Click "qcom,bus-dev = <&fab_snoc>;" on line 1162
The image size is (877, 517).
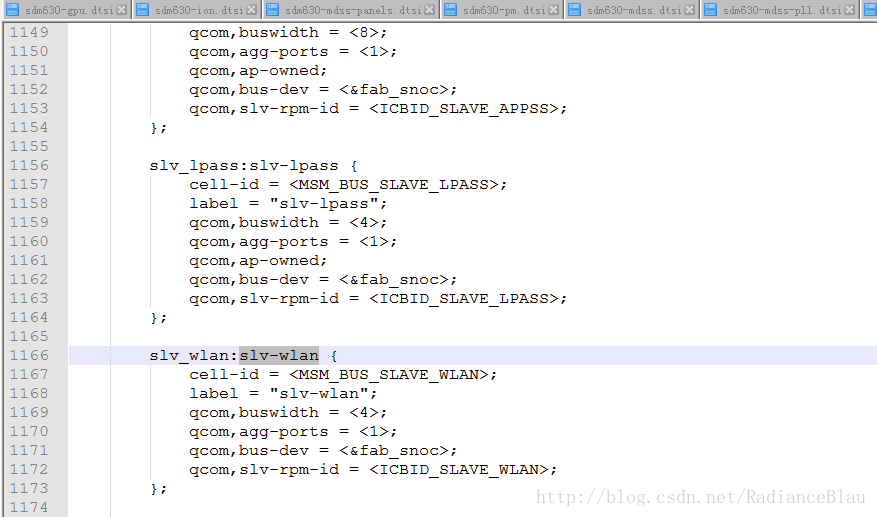(x=323, y=280)
